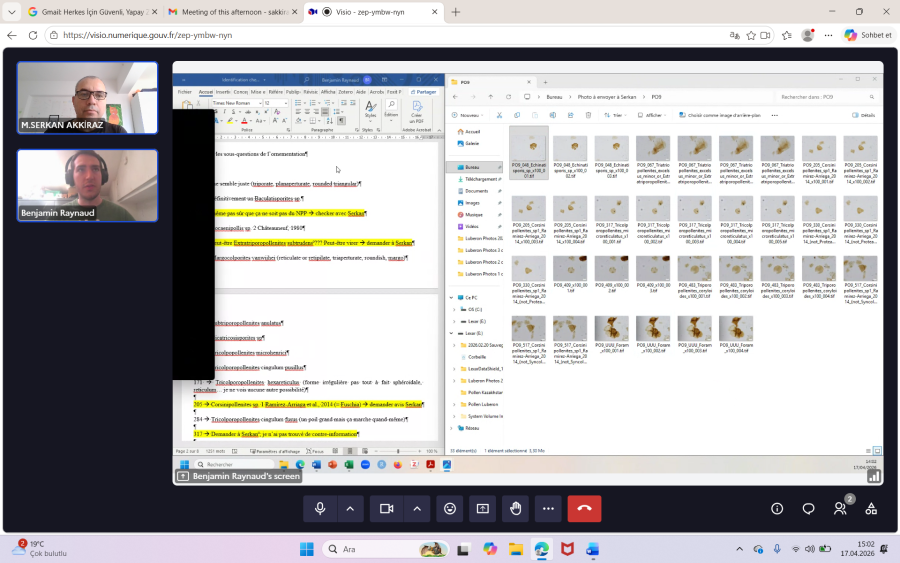Open meeting information panel

click(777, 508)
